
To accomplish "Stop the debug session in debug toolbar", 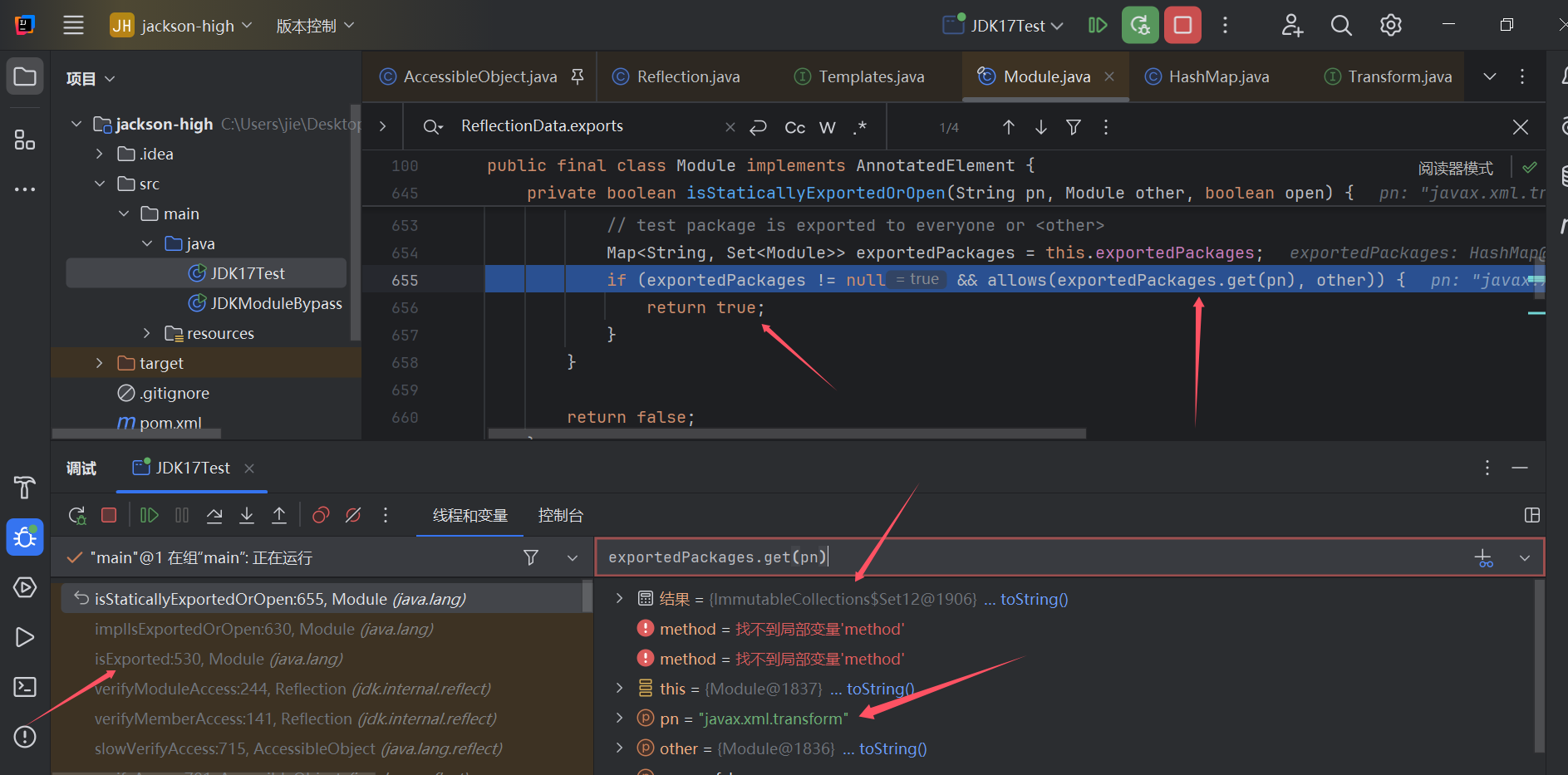I will 109,515.
